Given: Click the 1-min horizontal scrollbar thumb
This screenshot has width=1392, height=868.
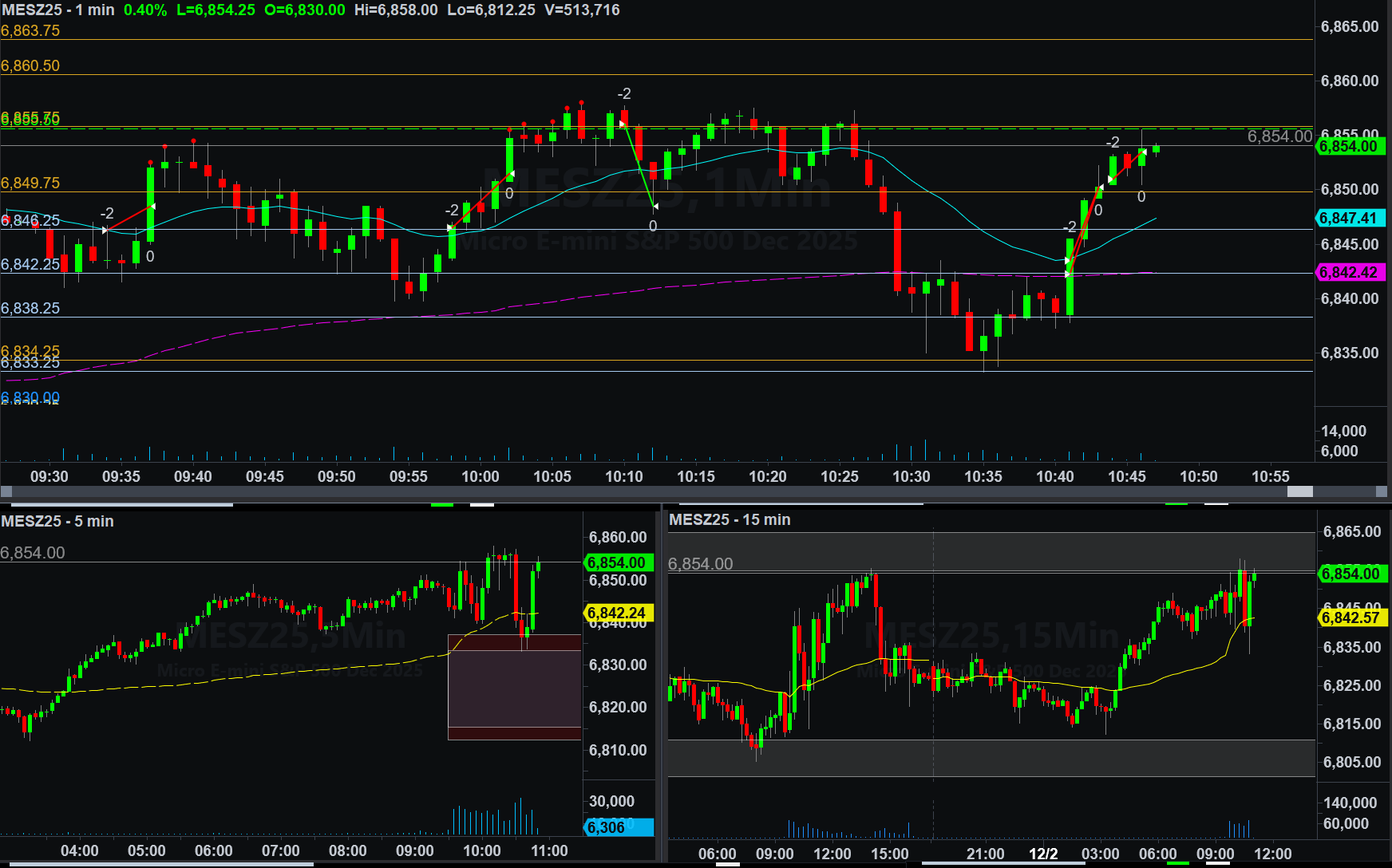Looking at the screenshot, I should (1299, 491).
